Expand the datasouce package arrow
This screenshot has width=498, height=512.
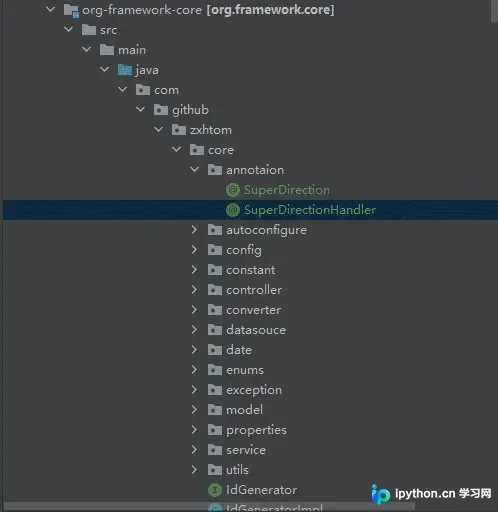click(x=195, y=330)
